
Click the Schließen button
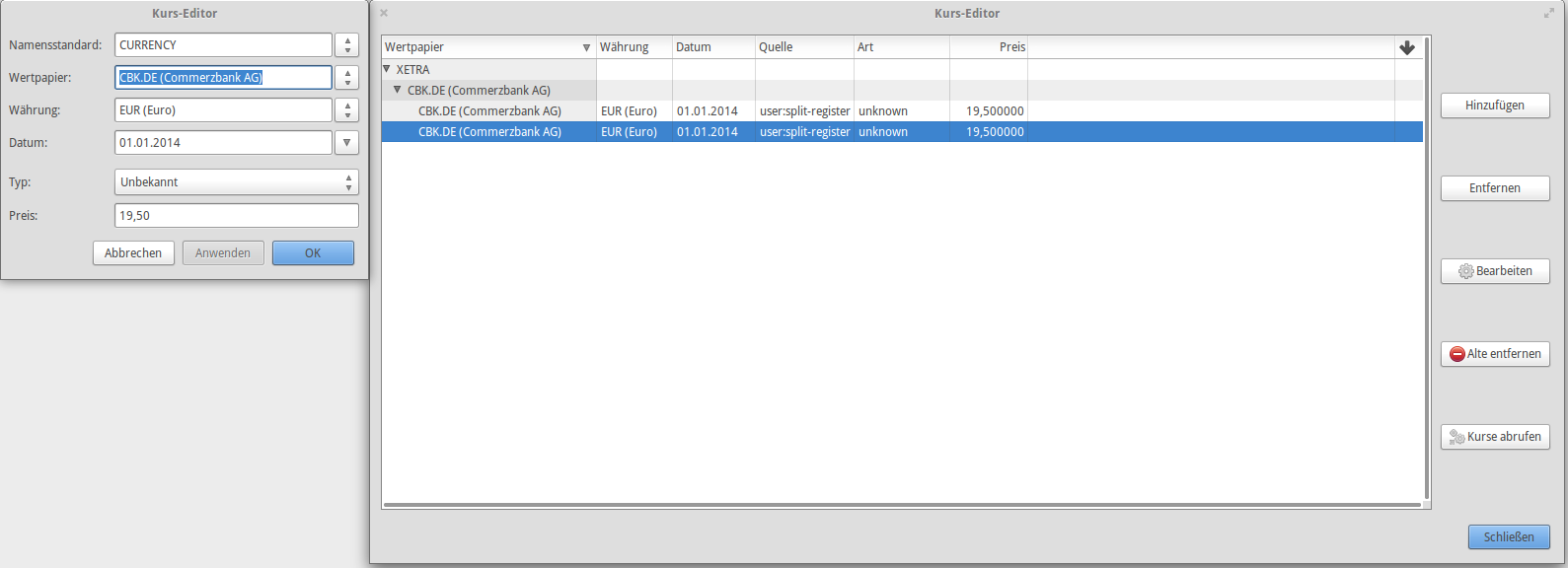pyautogui.click(x=1509, y=537)
